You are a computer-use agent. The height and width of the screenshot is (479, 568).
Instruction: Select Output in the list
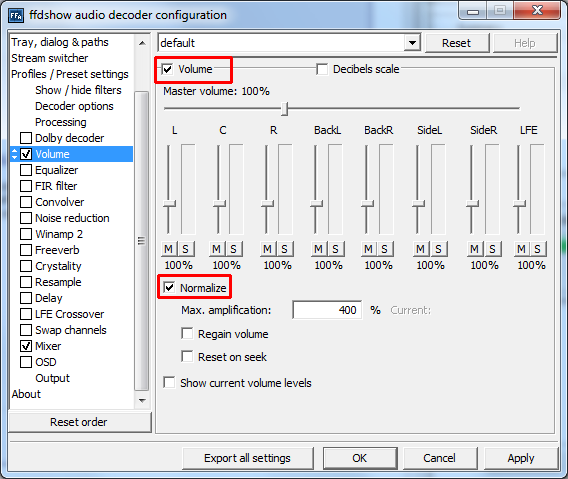click(53, 378)
